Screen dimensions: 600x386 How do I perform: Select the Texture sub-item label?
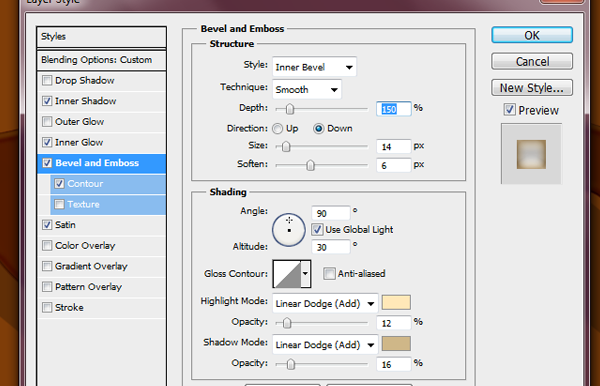point(83,204)
